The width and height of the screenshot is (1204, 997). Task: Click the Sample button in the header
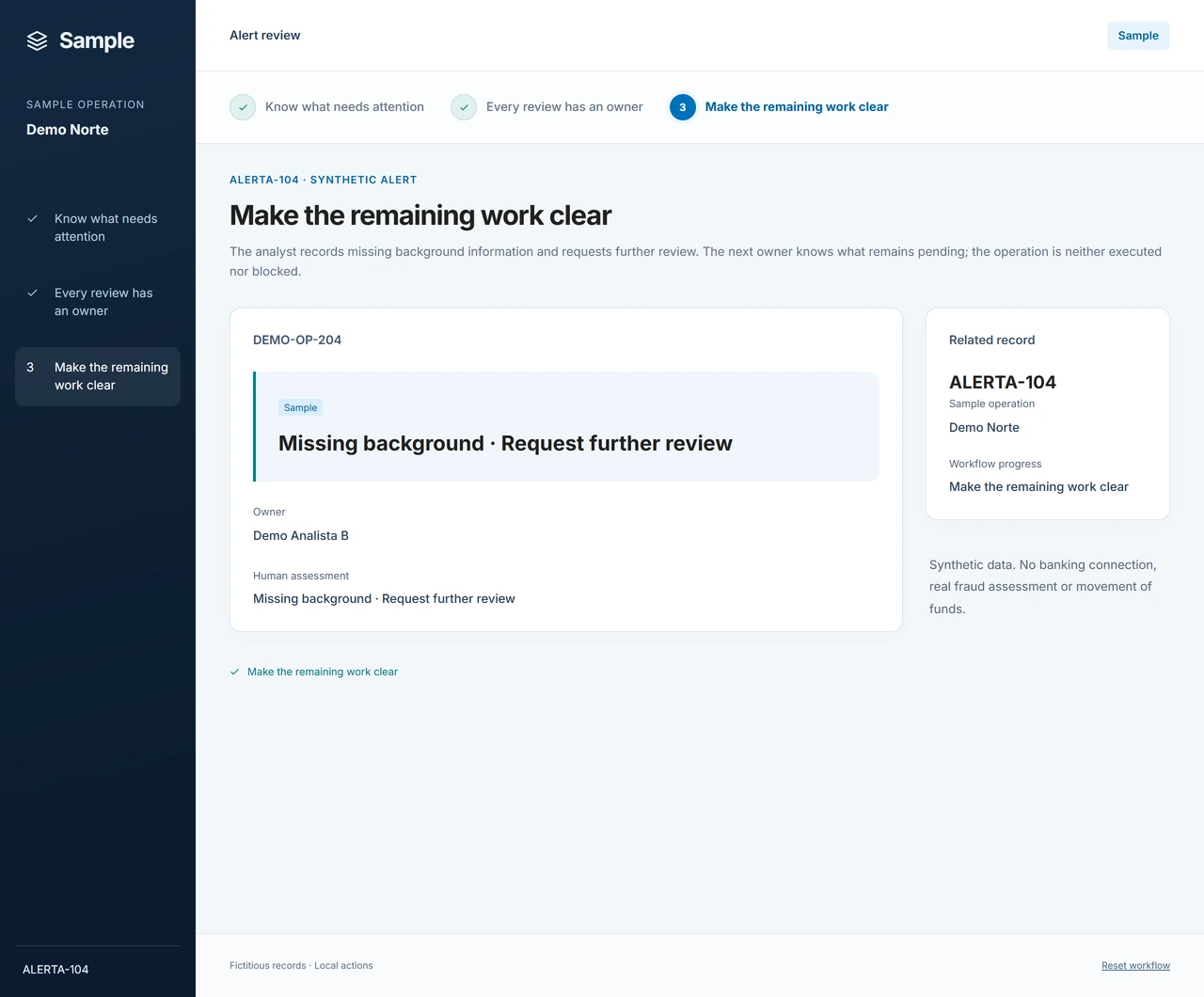point(1138,36)
